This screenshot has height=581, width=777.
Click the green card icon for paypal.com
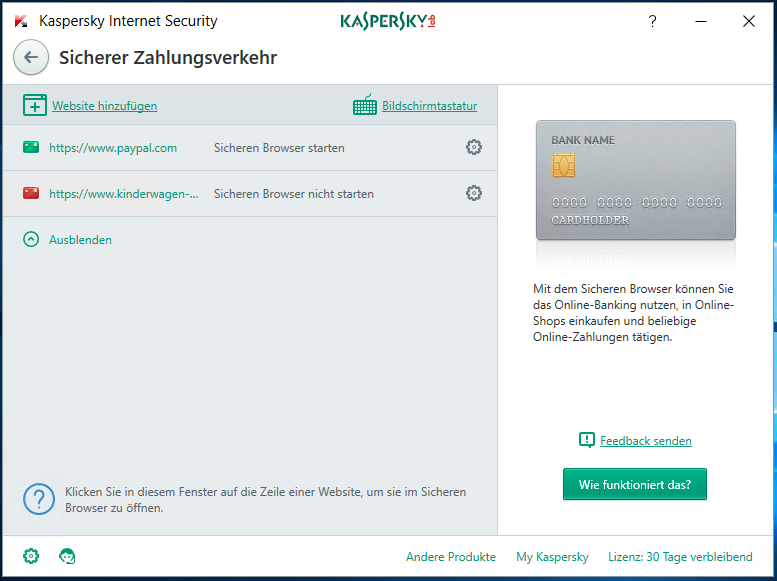[x=31, y=147]
